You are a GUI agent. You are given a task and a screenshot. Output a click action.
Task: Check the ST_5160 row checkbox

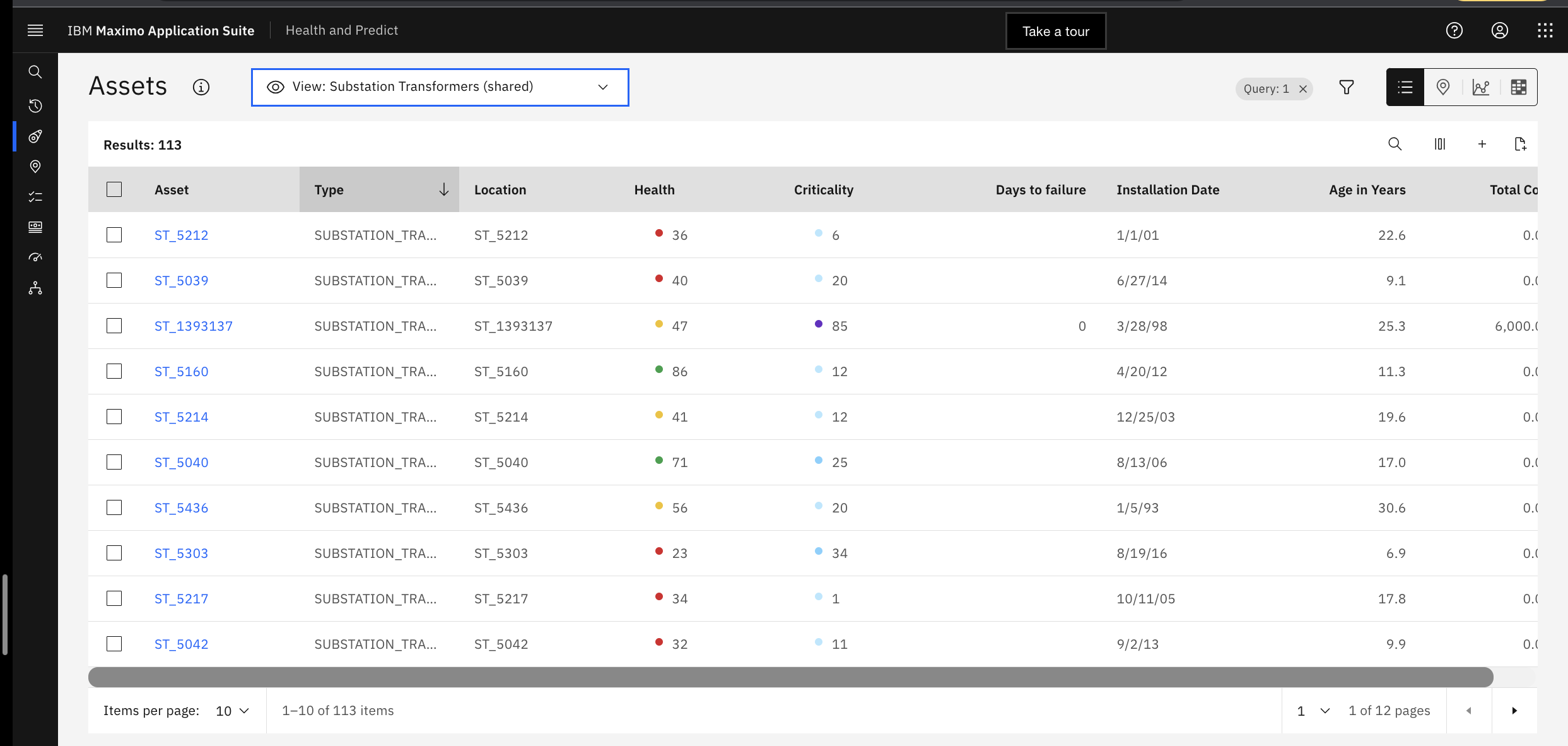114,371
